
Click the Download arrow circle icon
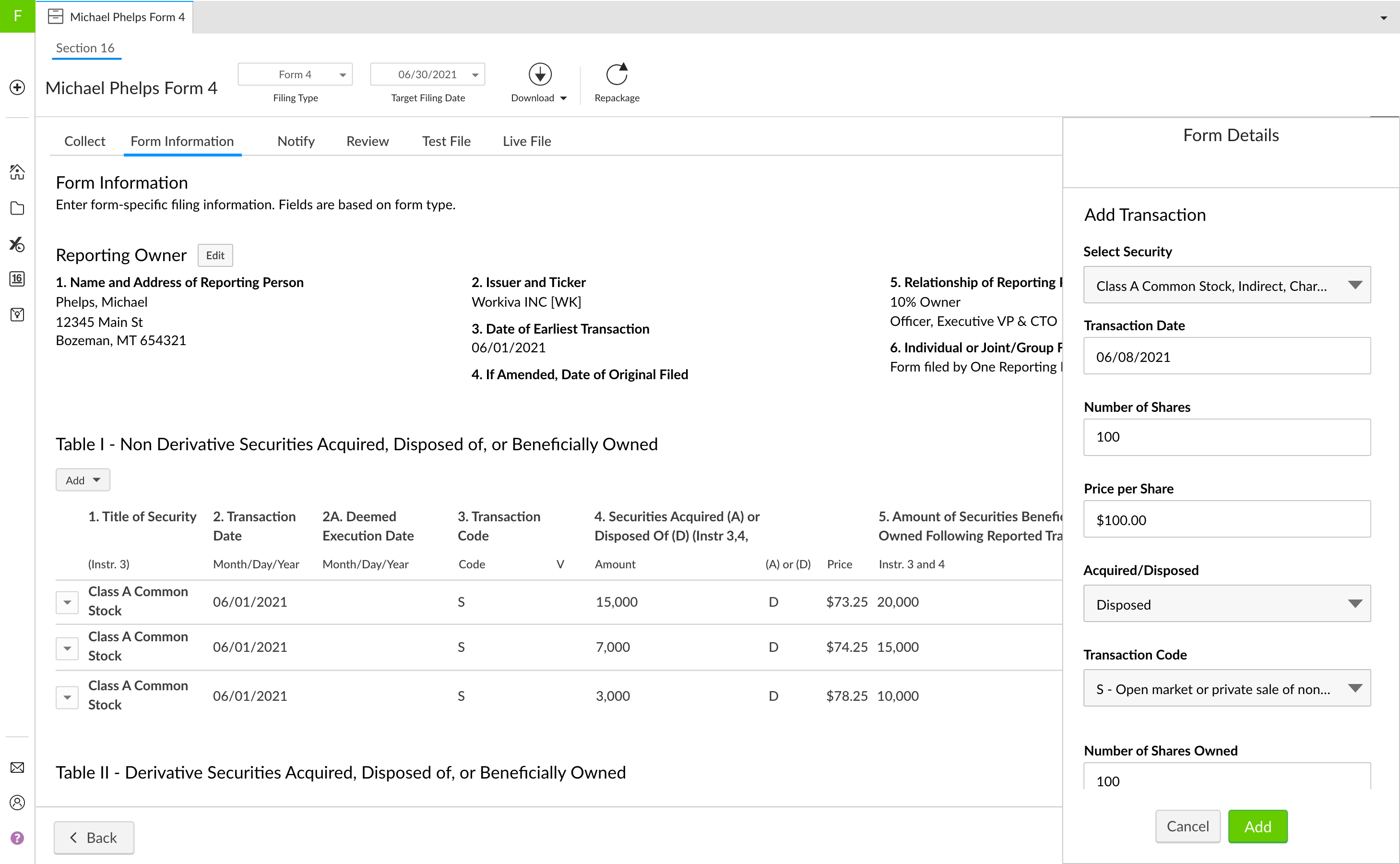540,74
